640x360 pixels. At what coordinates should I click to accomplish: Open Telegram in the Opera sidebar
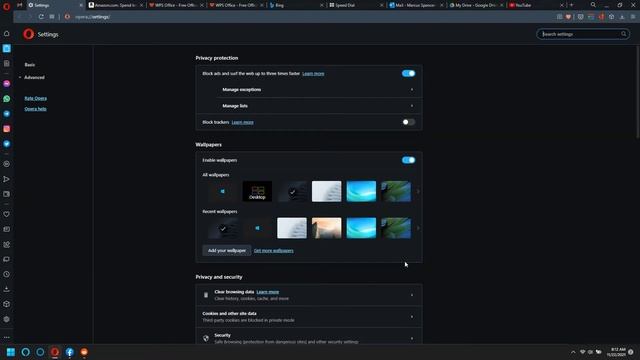pyautogui.click(x=7, y=114)
